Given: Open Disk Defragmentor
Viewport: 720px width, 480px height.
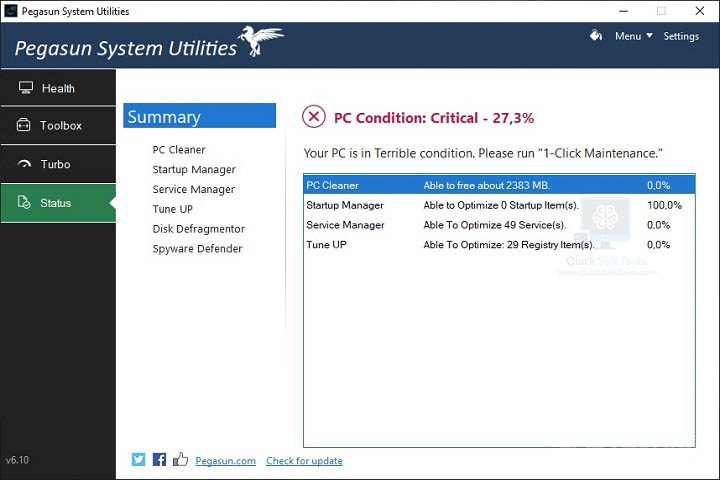Looking at the screenshot, I should point(198,229).
